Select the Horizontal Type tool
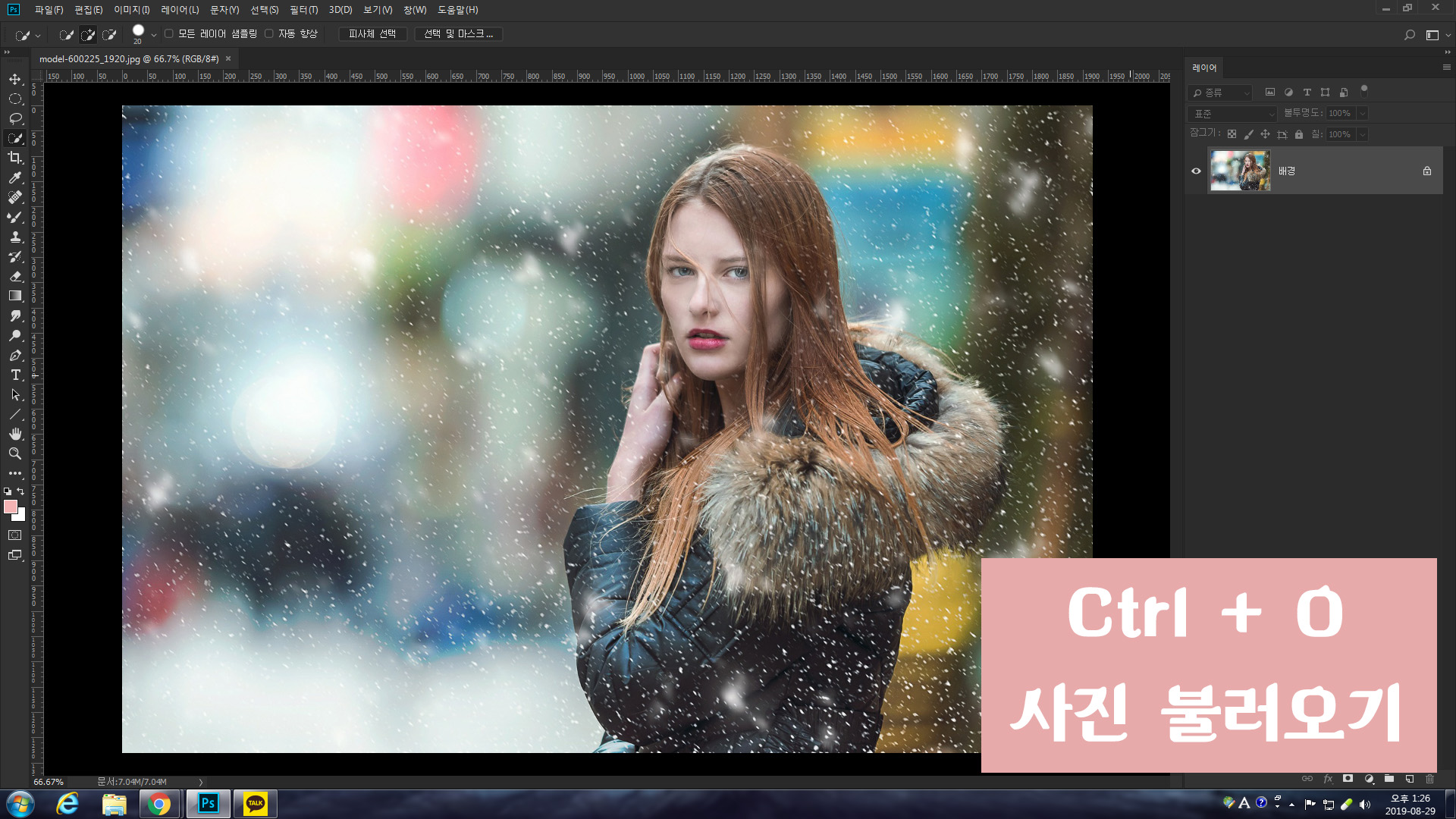The height and width of the screenshot is (819, 1456). (15, 375)
